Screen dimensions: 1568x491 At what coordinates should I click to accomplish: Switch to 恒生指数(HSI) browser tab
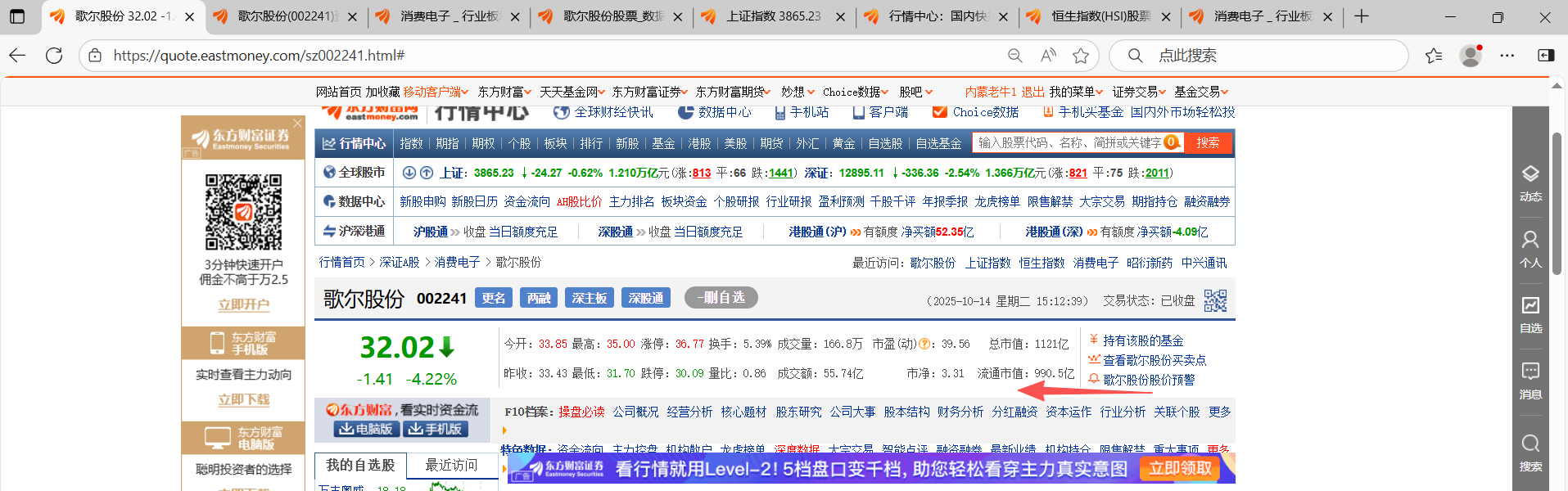coord(1098,16)
